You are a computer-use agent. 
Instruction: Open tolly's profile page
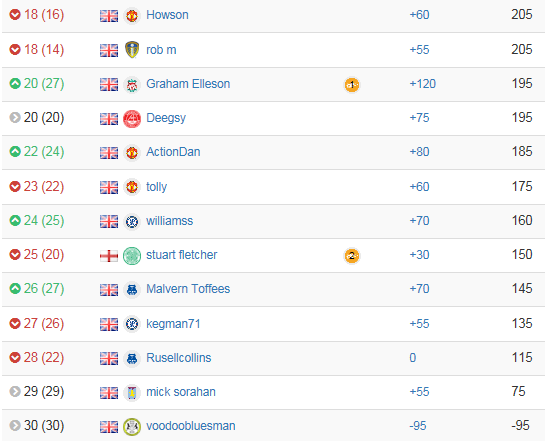156,187
